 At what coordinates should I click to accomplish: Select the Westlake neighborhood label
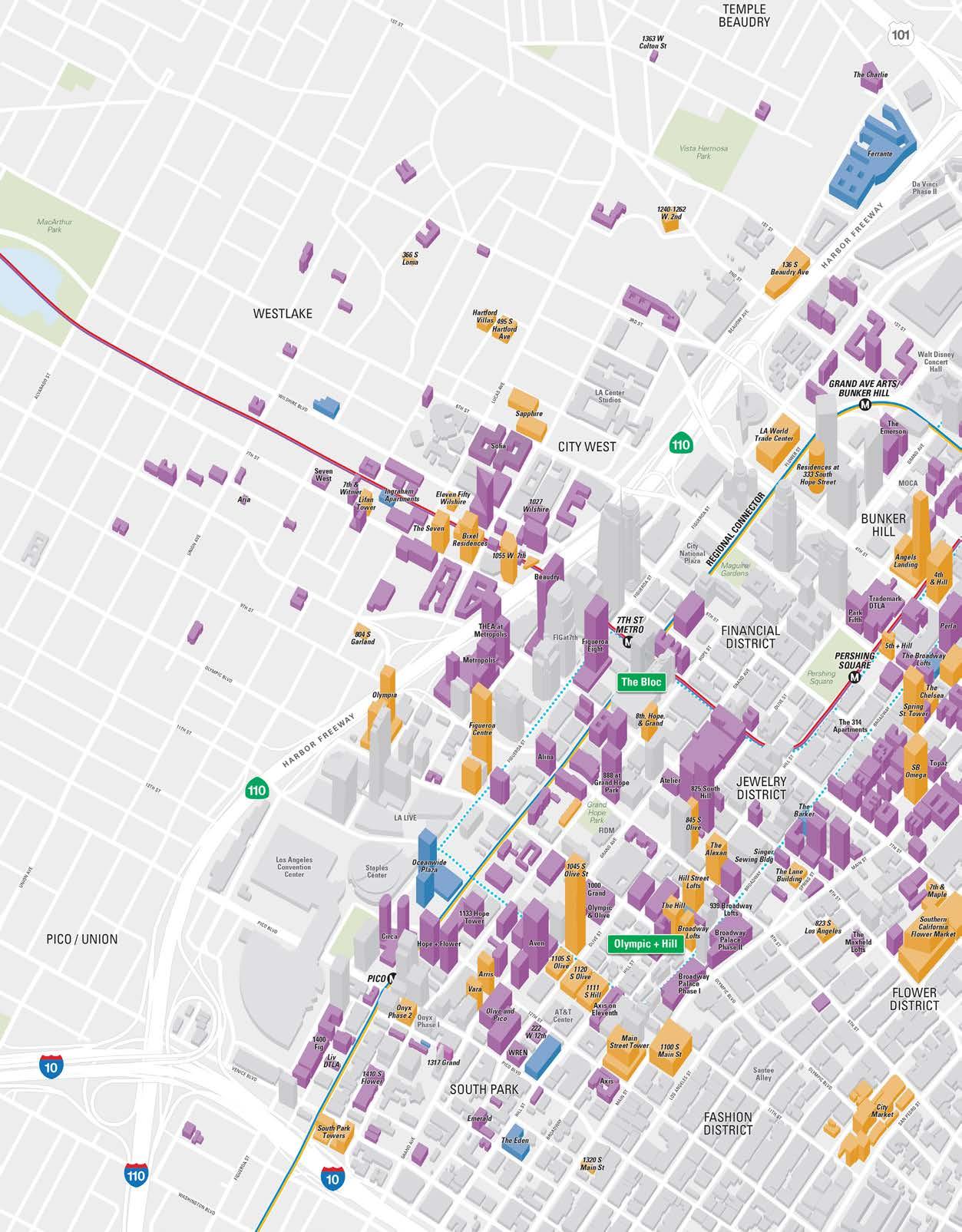pos(283,313)
